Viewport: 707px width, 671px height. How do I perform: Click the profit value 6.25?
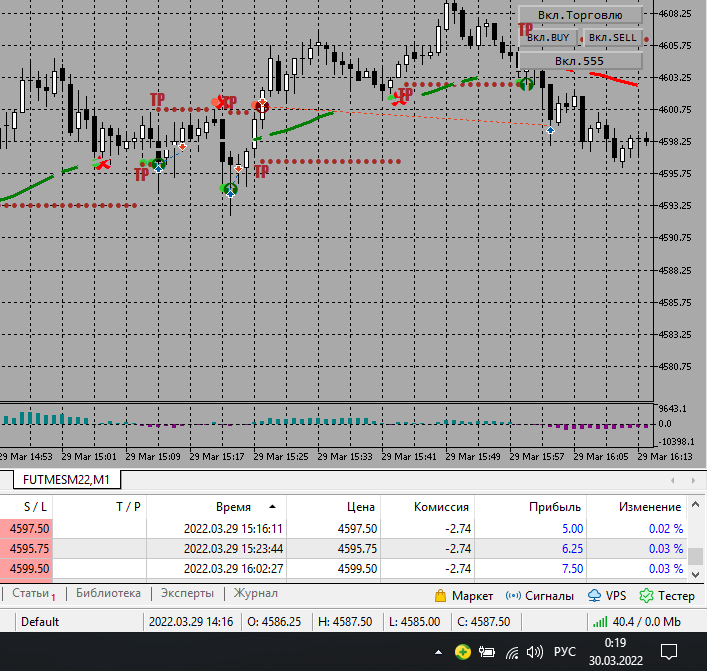[572, 549]
